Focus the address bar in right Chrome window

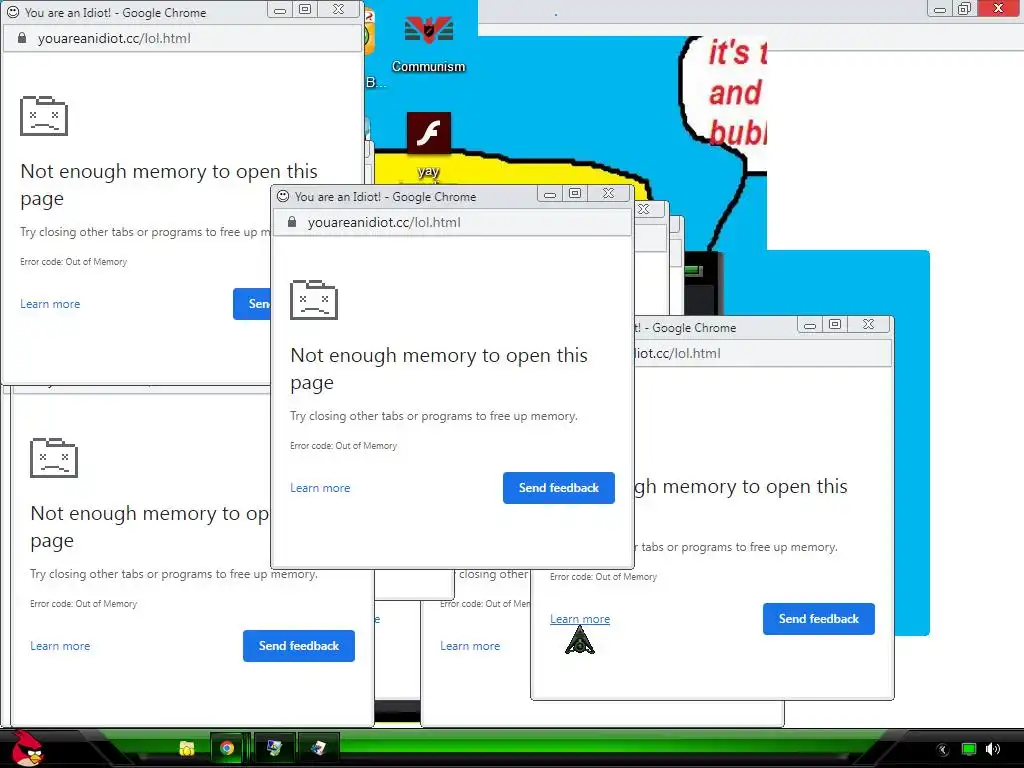click(762, 353)
